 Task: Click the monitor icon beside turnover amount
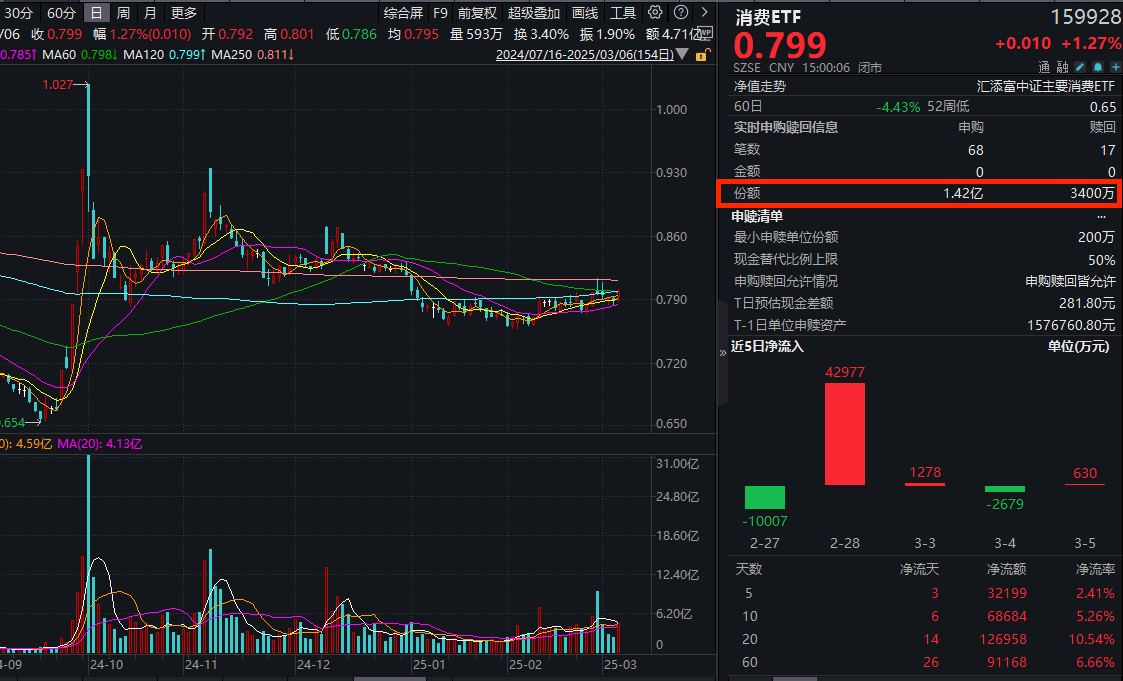click(705, 34)
